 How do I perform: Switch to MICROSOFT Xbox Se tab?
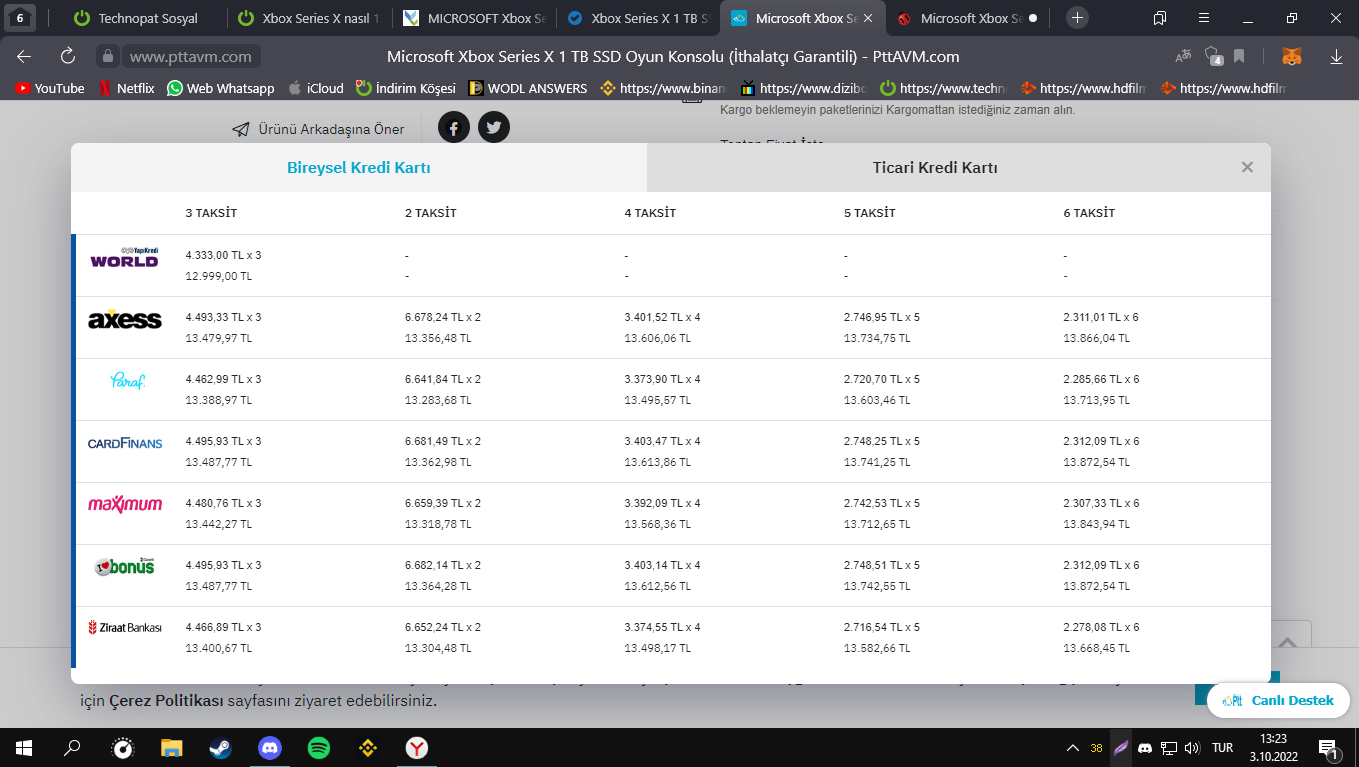coord(474,18)
